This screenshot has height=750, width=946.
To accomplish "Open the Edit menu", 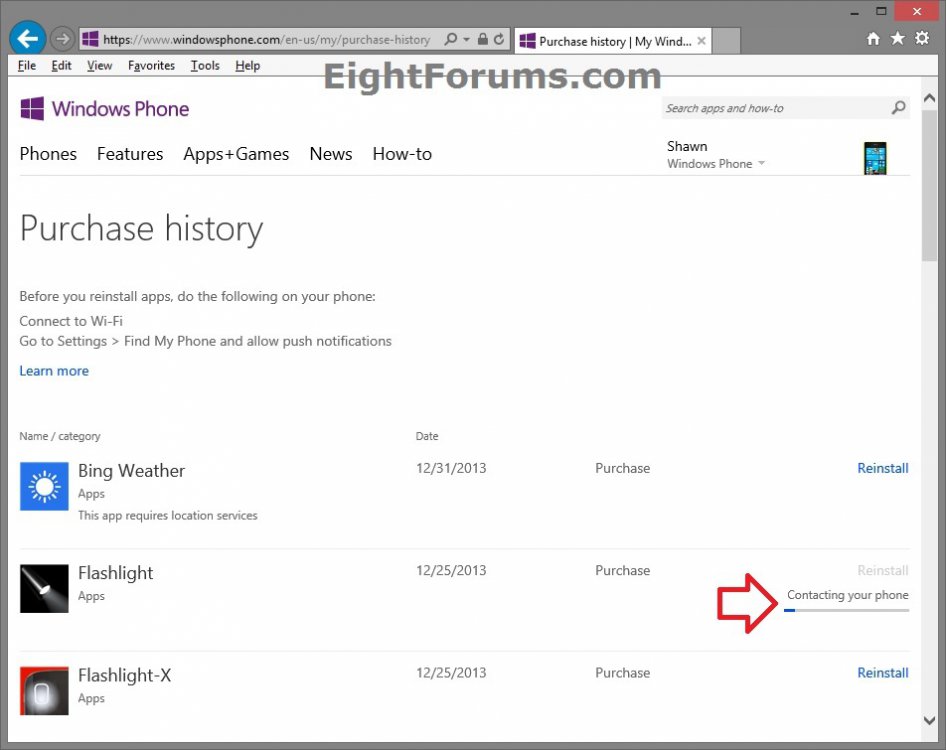I will click(x=61, y=65).
